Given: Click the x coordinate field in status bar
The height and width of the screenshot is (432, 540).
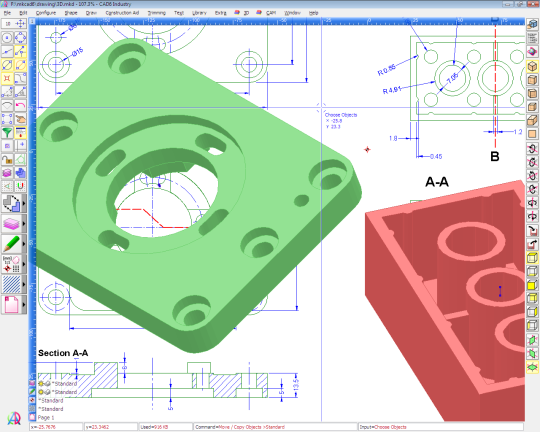Looking at the screenshot, I should tap(56, 427).
